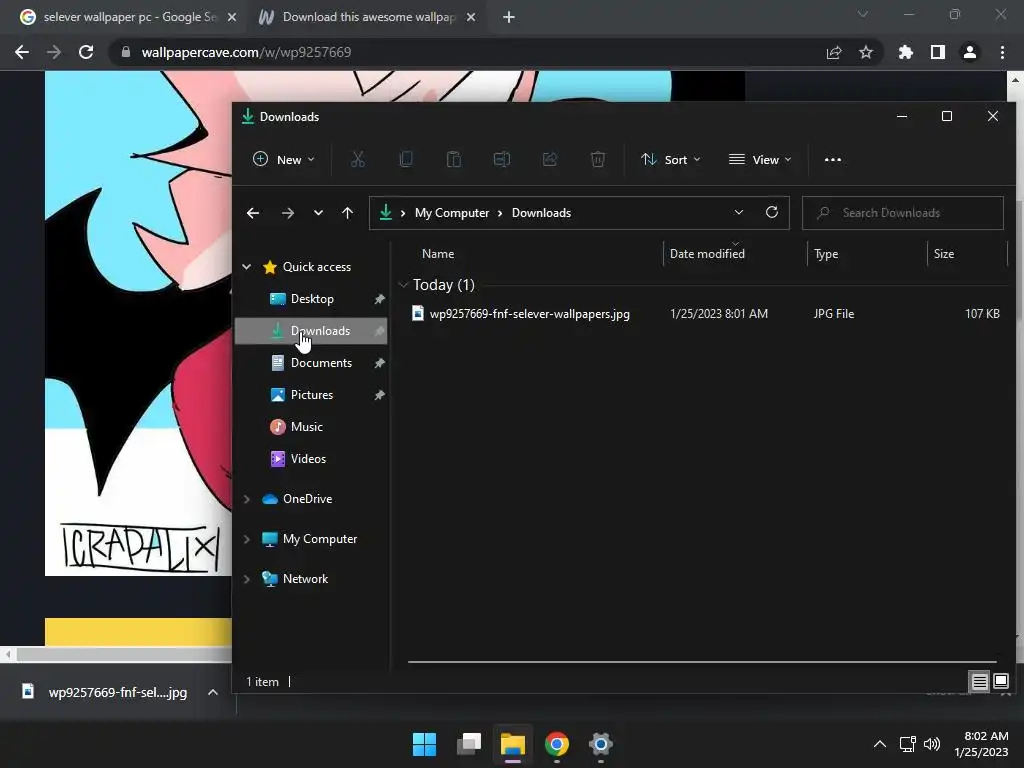Close the Download this awesome wallpaper tab
This screenshot has height=768, width=1024.
click(471, 17)
